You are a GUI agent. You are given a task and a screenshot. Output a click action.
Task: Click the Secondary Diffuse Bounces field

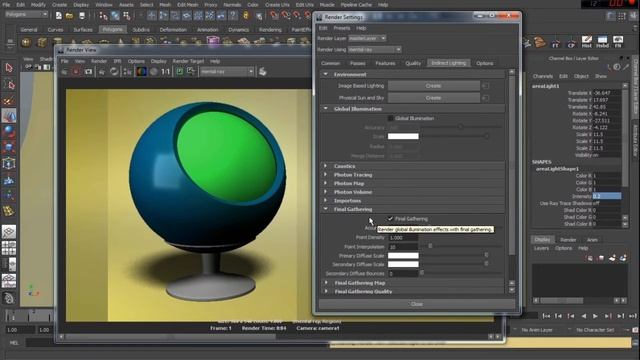(x=403, y=273)
